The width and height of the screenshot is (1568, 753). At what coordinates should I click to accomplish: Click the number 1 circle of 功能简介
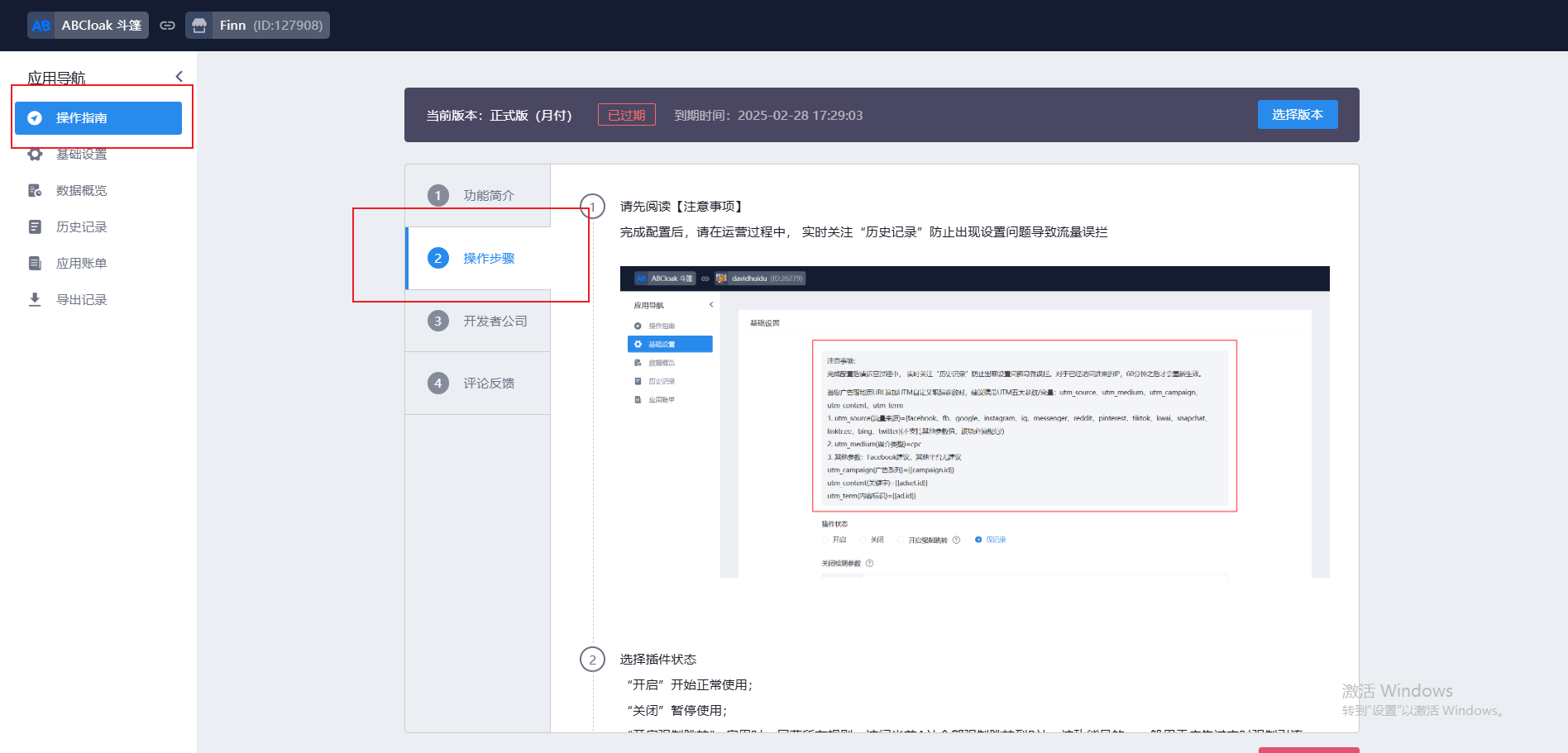[438, 196]
